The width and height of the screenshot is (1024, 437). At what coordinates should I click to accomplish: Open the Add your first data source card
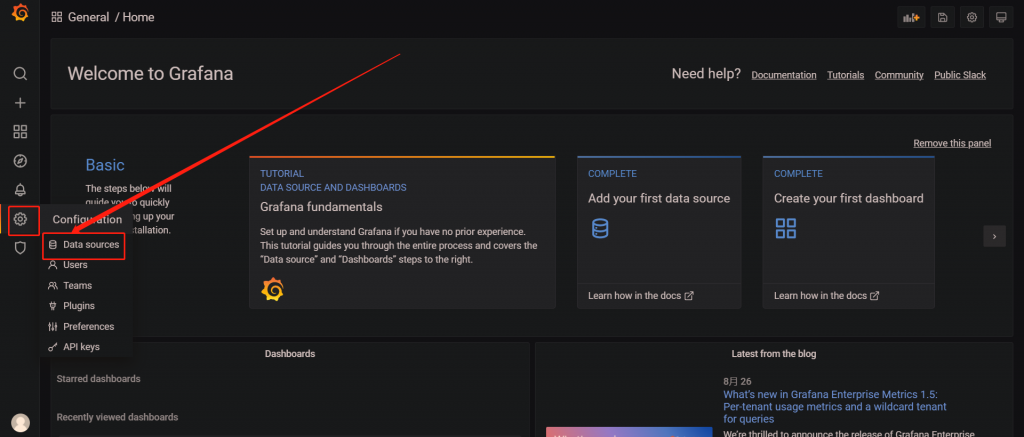(659, 233)
